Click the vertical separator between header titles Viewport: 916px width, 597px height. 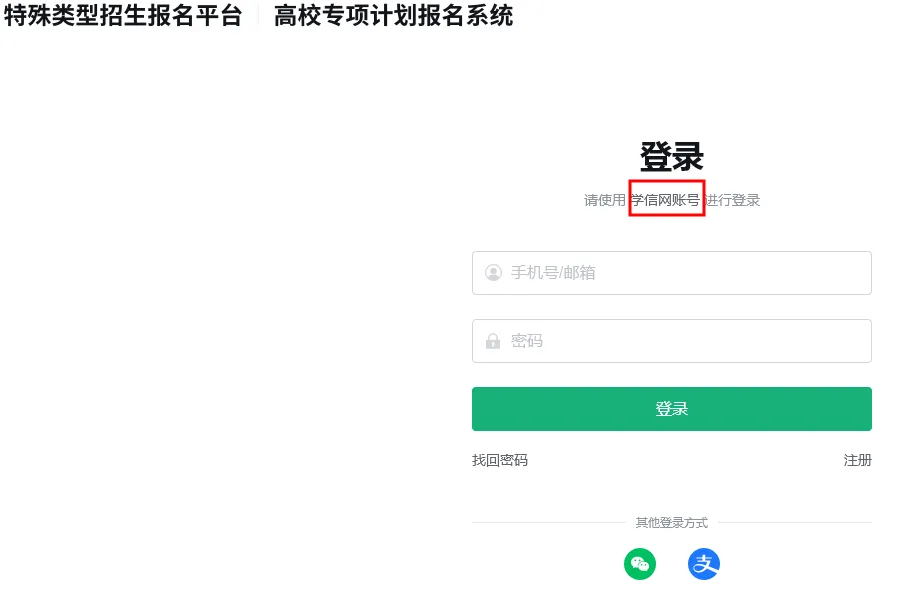(258, 16)
